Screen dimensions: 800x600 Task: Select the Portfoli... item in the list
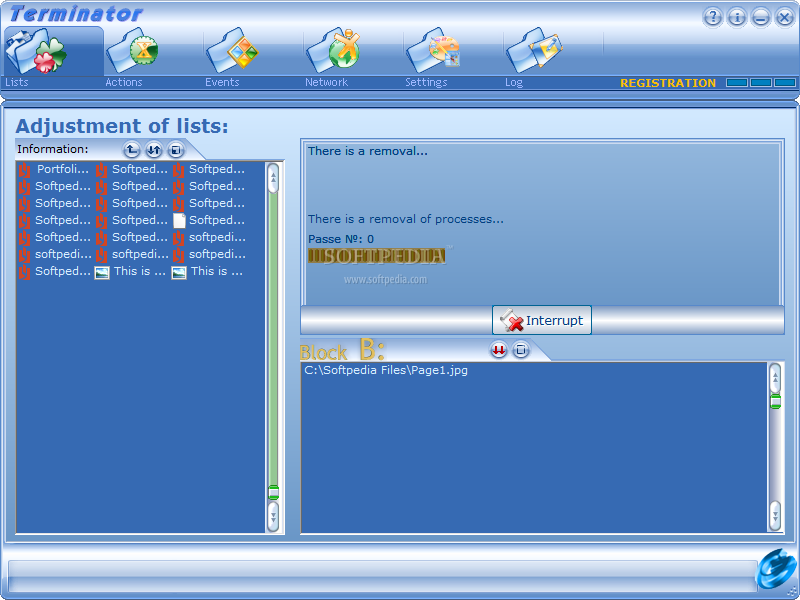54,169
